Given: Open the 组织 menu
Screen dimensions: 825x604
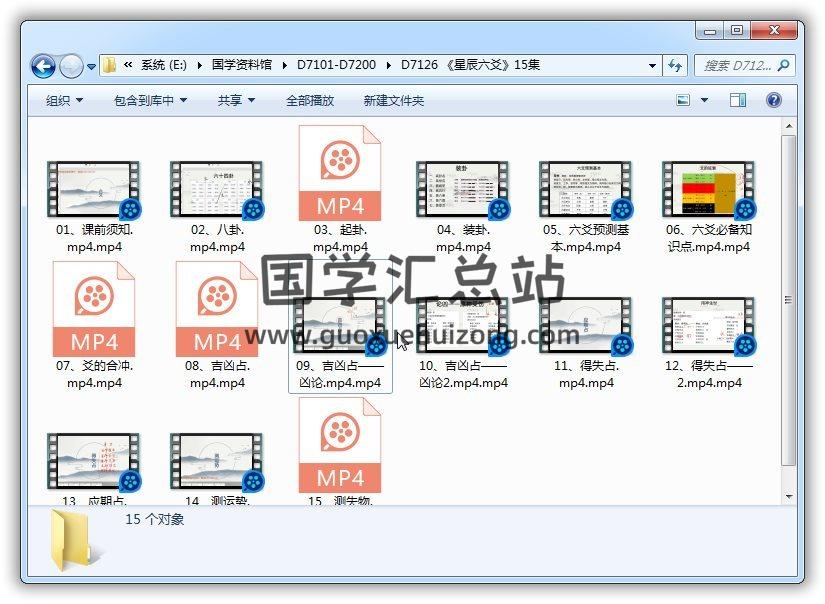Looking at the screenshot, I should tap(64, 100).
